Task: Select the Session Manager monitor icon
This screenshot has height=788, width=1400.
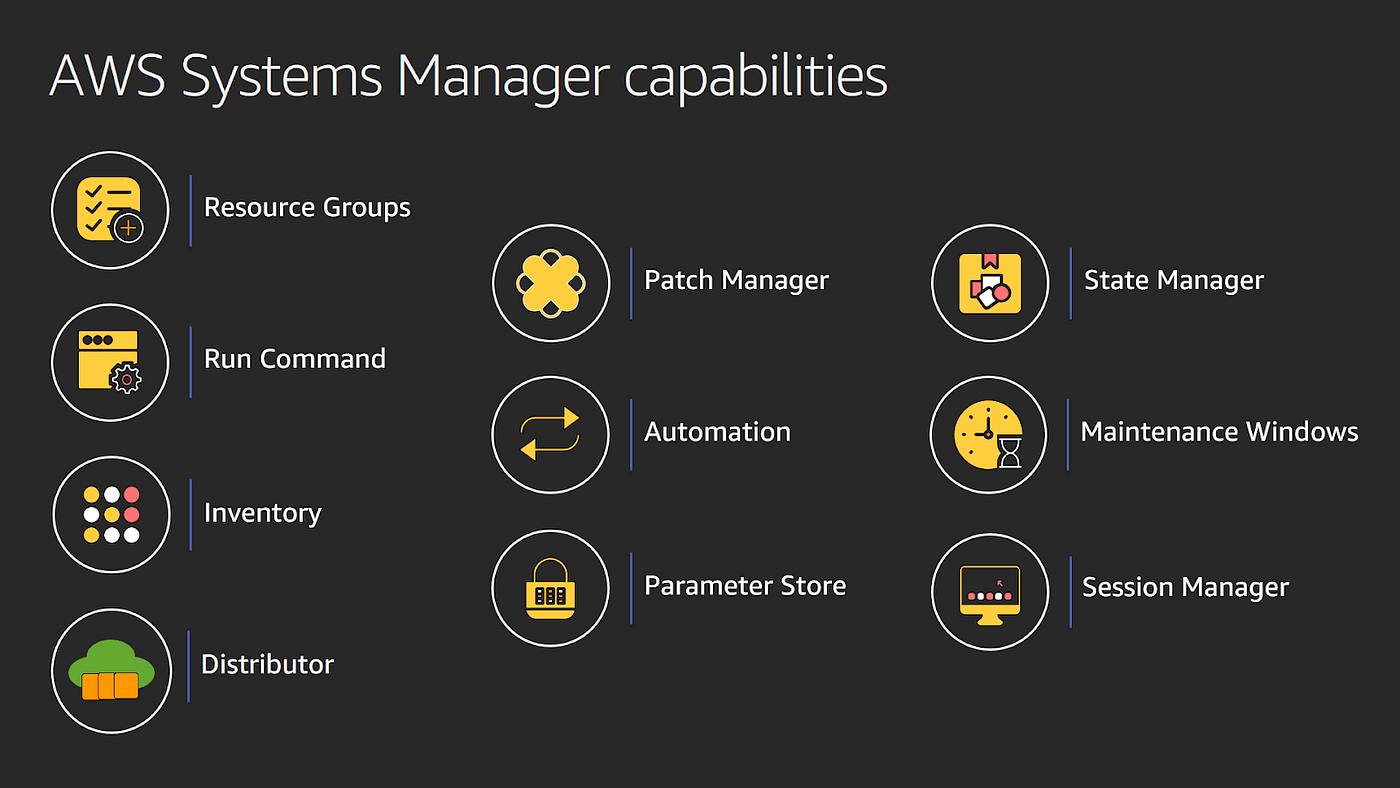Action: pyautogui.click(x=990, y=591)
